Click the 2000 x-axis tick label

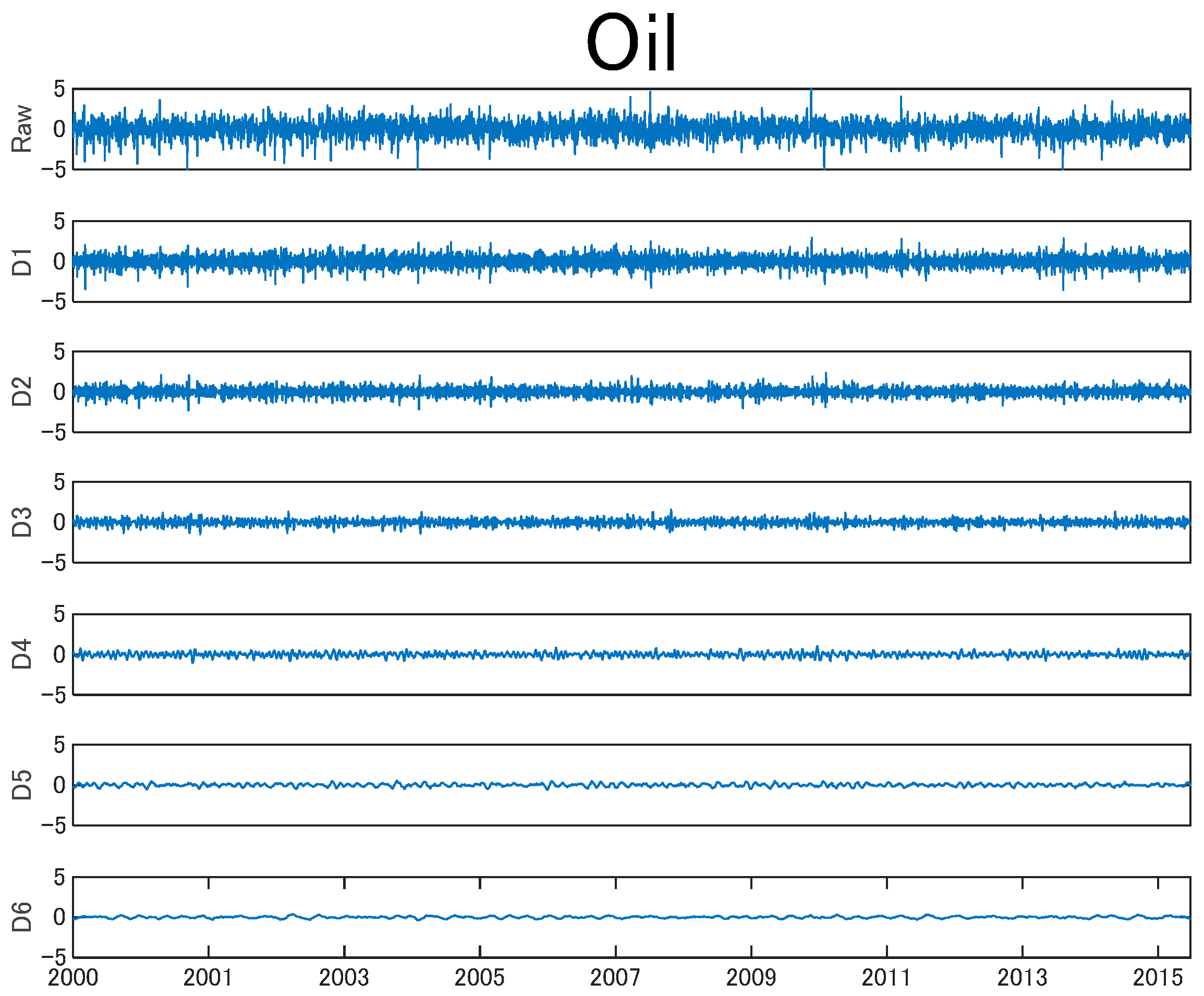point(73,978)
